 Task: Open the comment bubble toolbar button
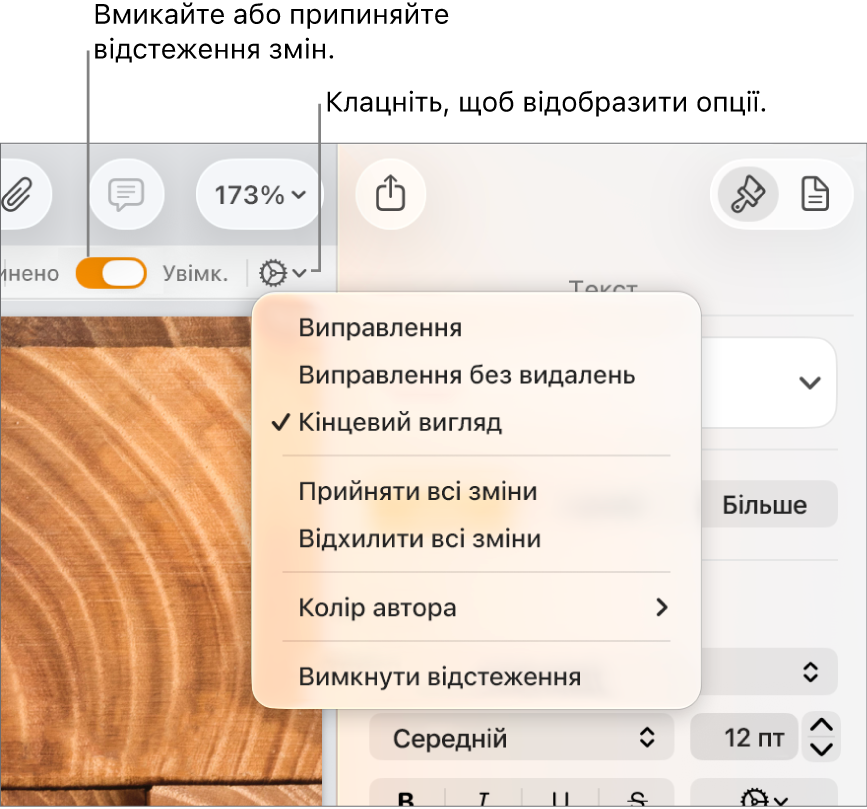coord(127,195)
